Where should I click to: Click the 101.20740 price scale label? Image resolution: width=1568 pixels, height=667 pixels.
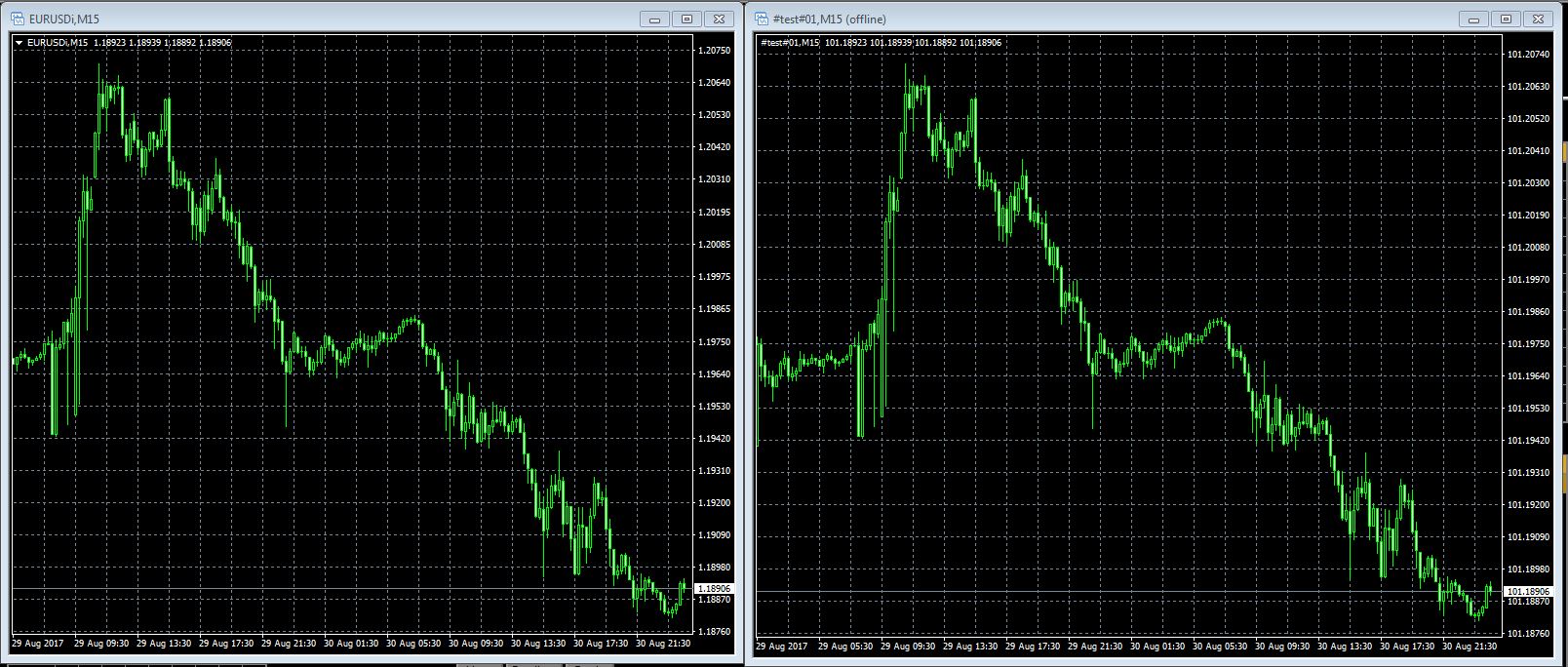click(1528, 55)
